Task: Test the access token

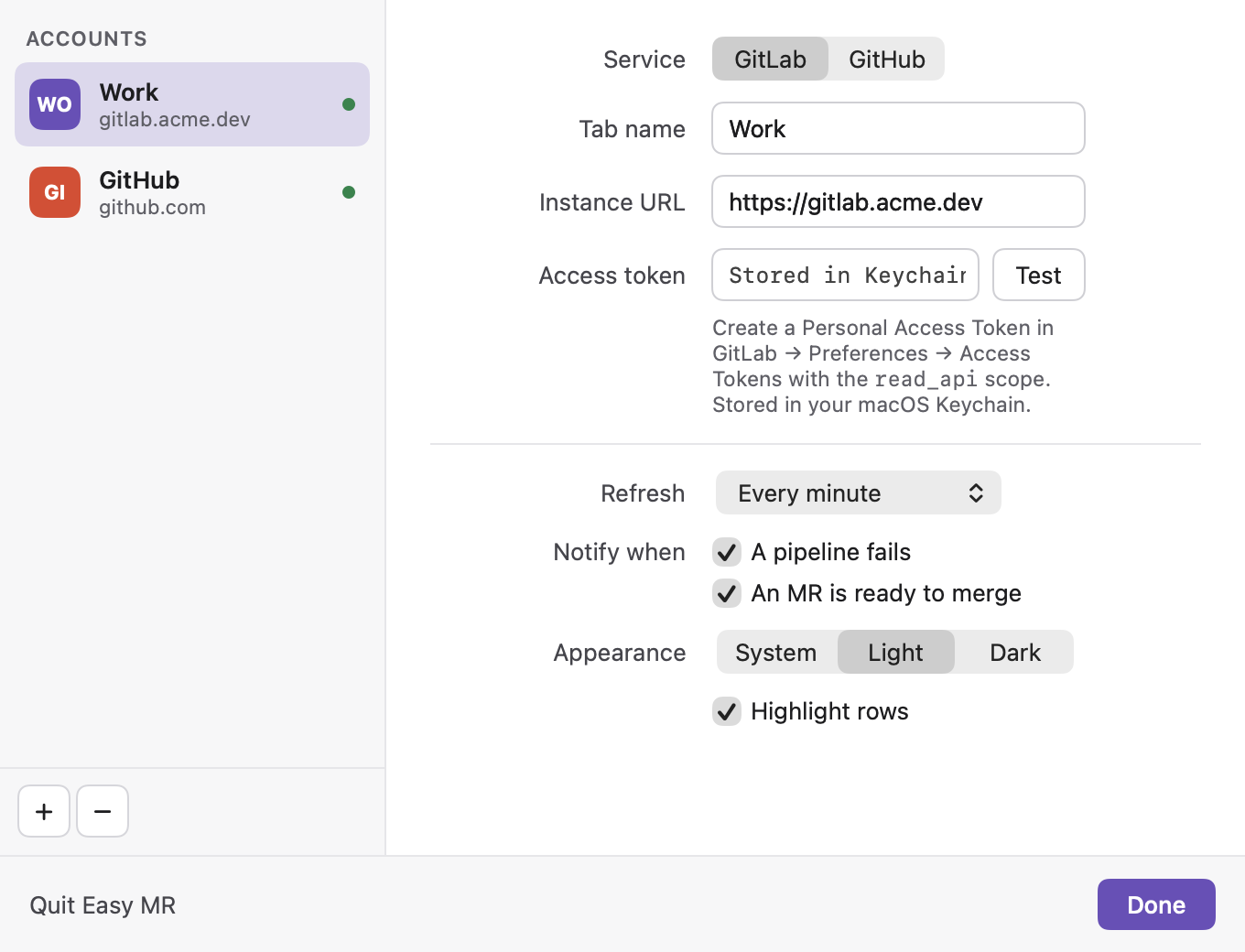Action: click(x=1039, y=276)
